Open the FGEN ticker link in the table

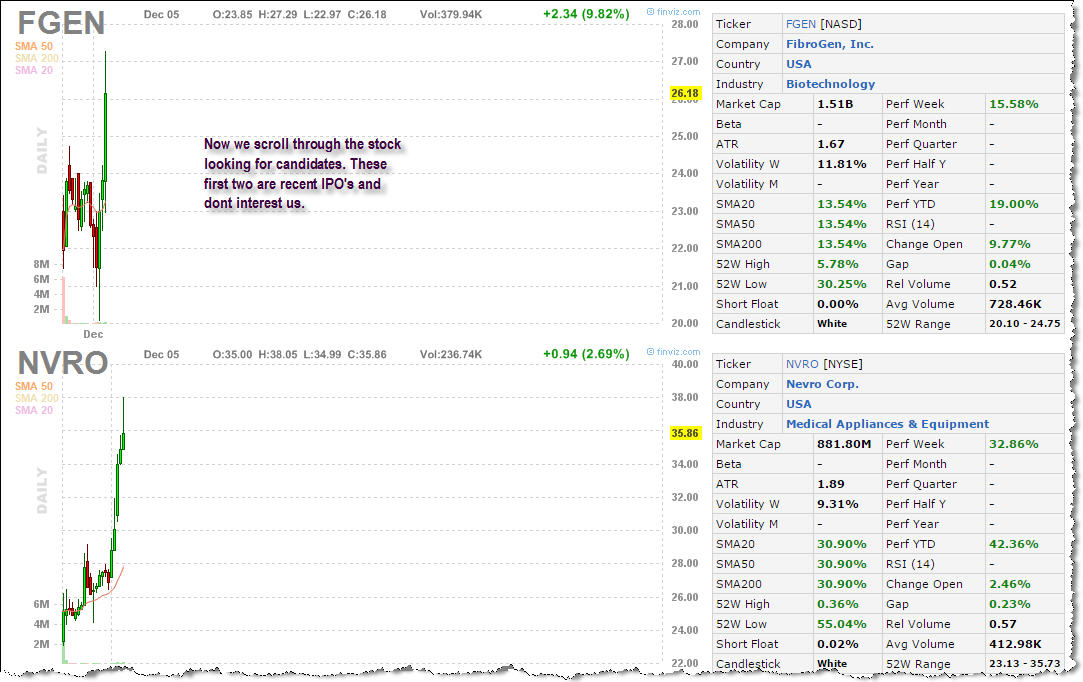pyautogui.click(x=801, y=24)
